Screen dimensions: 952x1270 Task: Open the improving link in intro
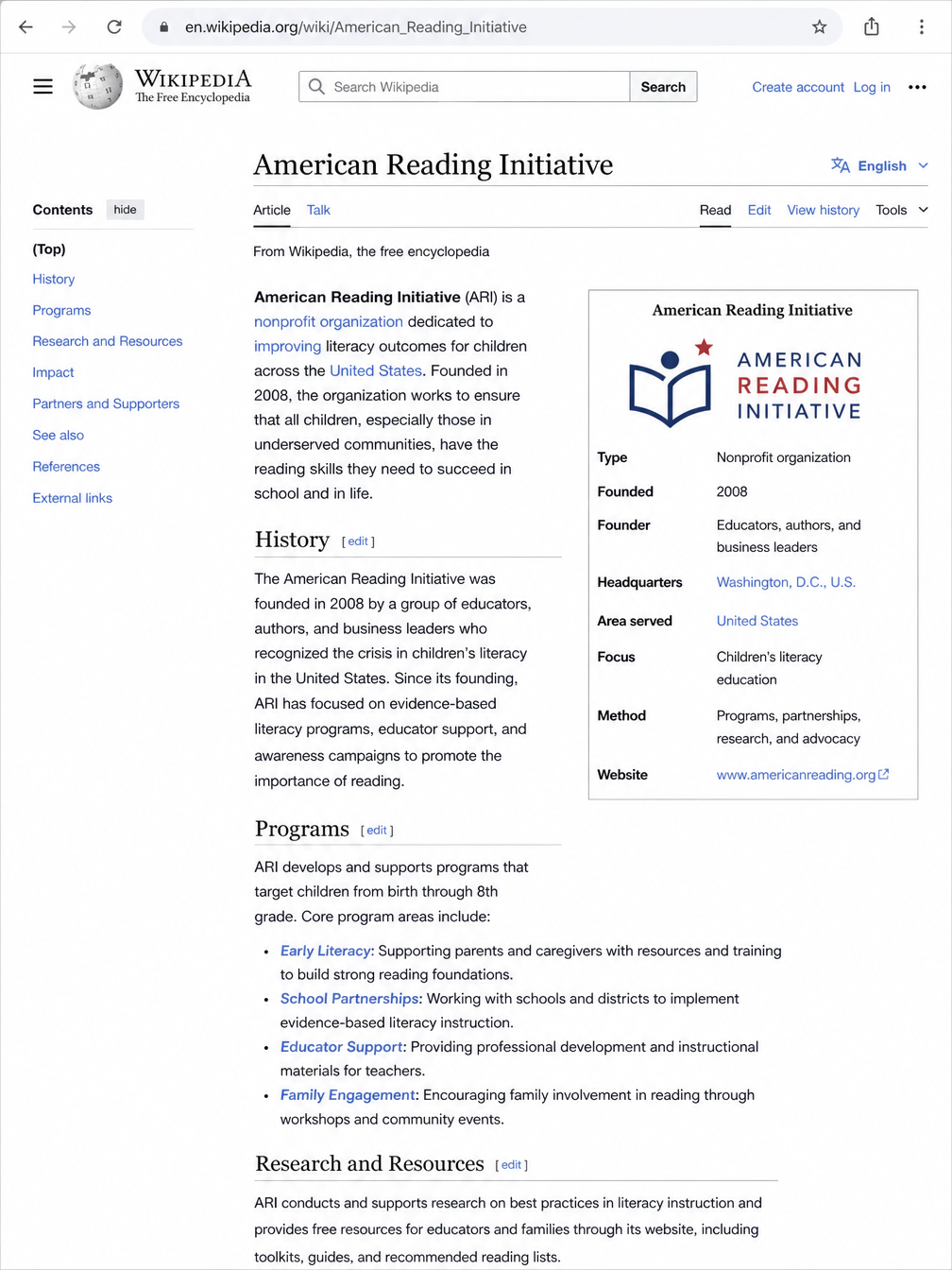tap(287, 346)
